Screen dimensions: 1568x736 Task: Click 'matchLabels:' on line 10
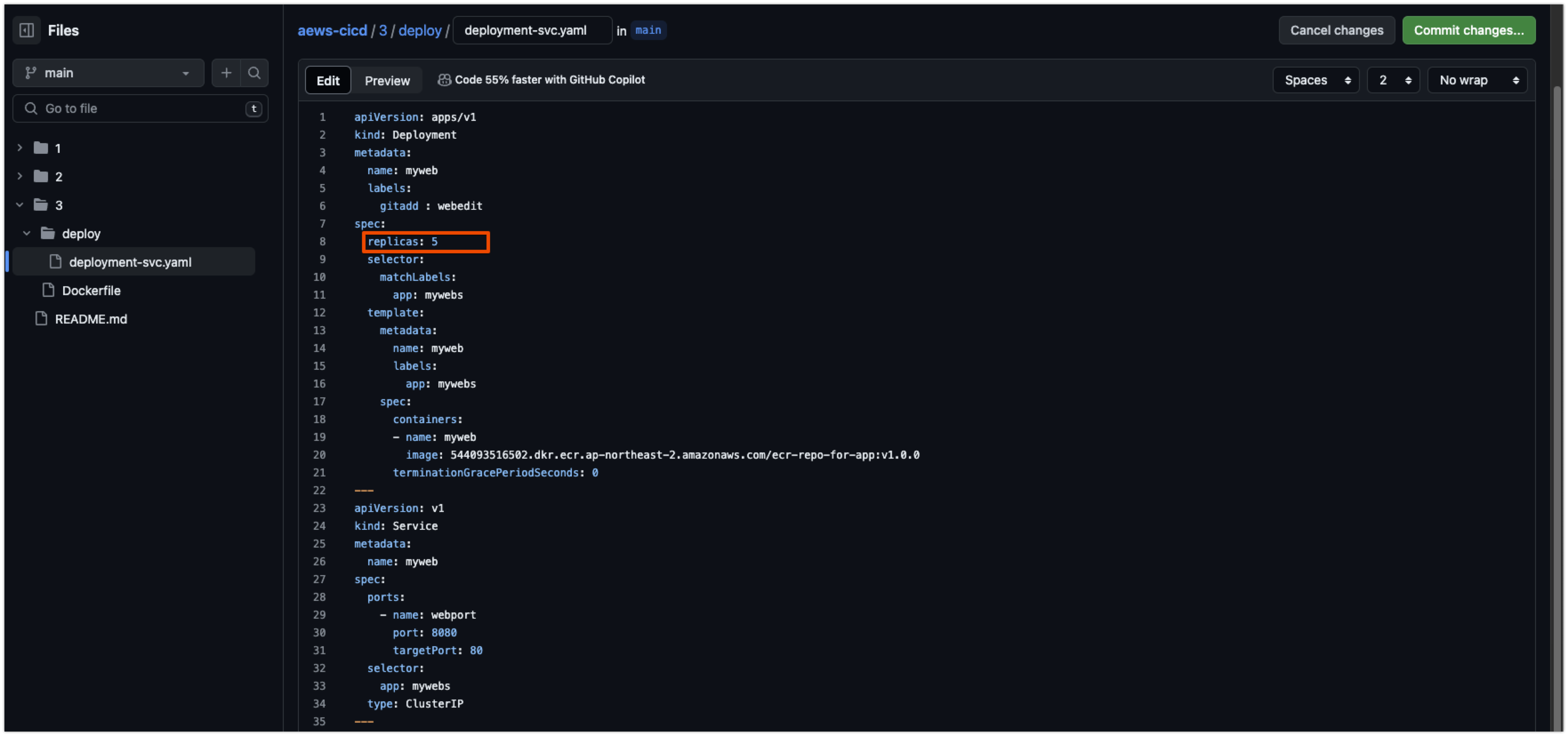pos(418,277)
